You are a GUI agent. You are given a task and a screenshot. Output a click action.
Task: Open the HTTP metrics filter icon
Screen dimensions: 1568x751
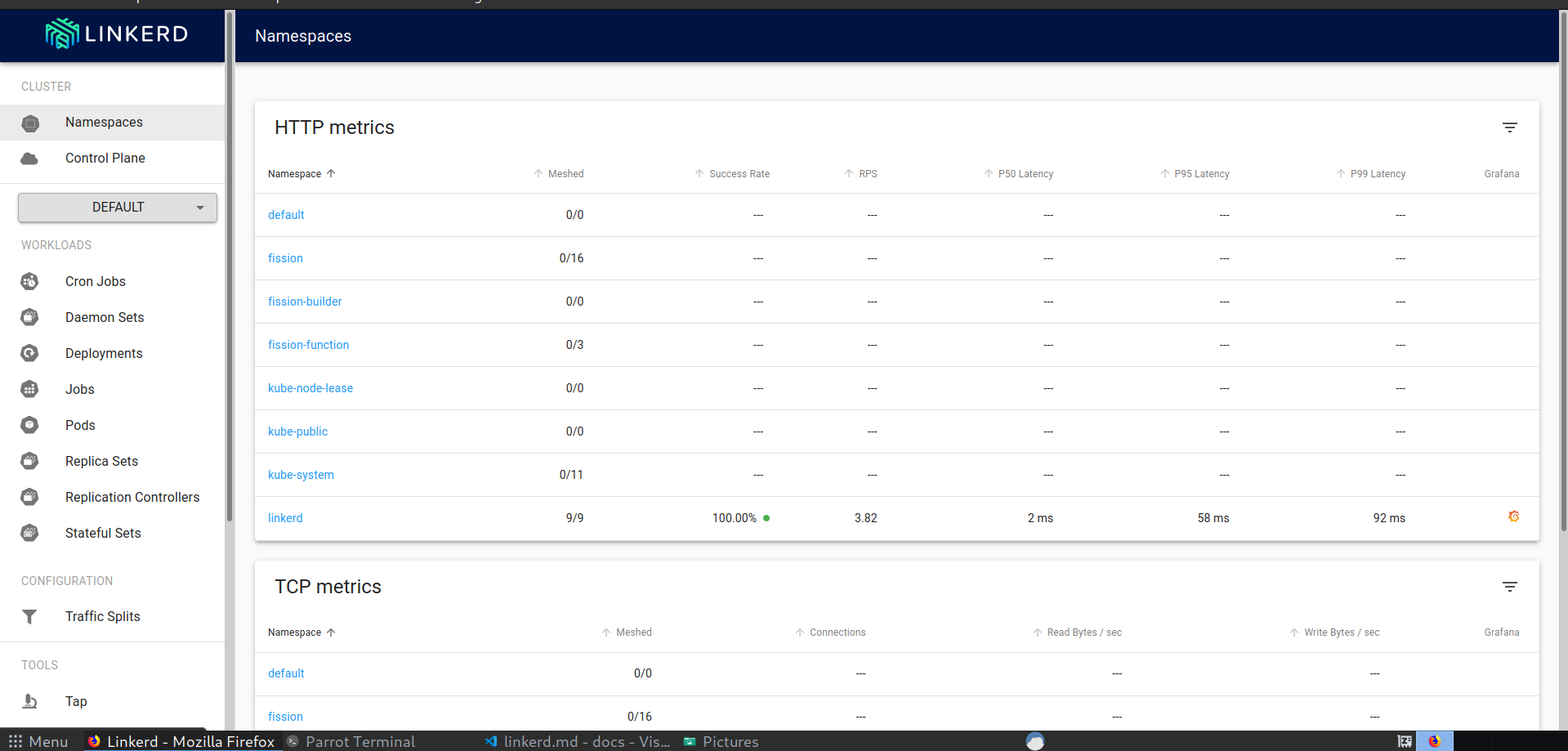(x=1509, y=127)
